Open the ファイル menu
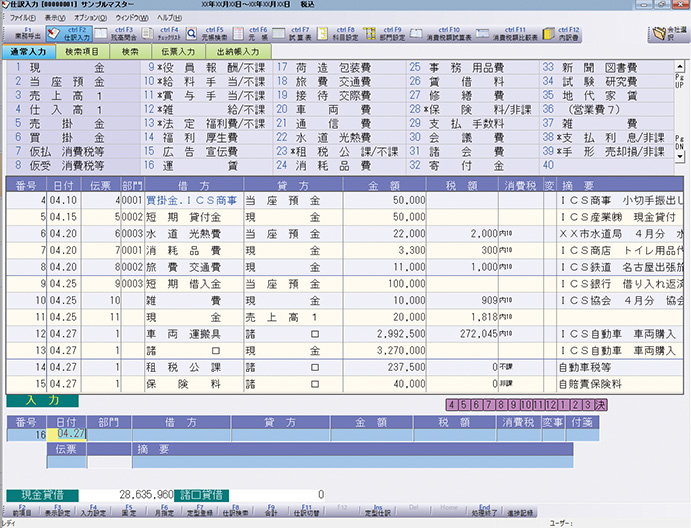Image resolution: width=691 pixels, height=528 pixels. point(21,18)
